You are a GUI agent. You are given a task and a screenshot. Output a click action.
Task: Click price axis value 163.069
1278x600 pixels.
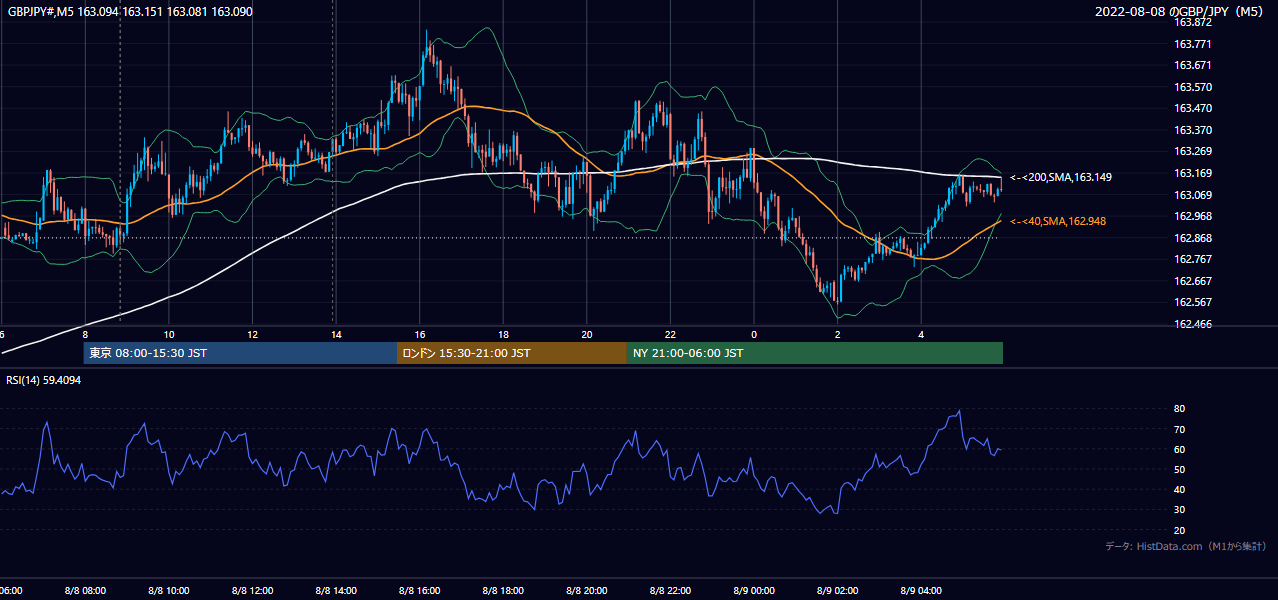click(1193, 195)
